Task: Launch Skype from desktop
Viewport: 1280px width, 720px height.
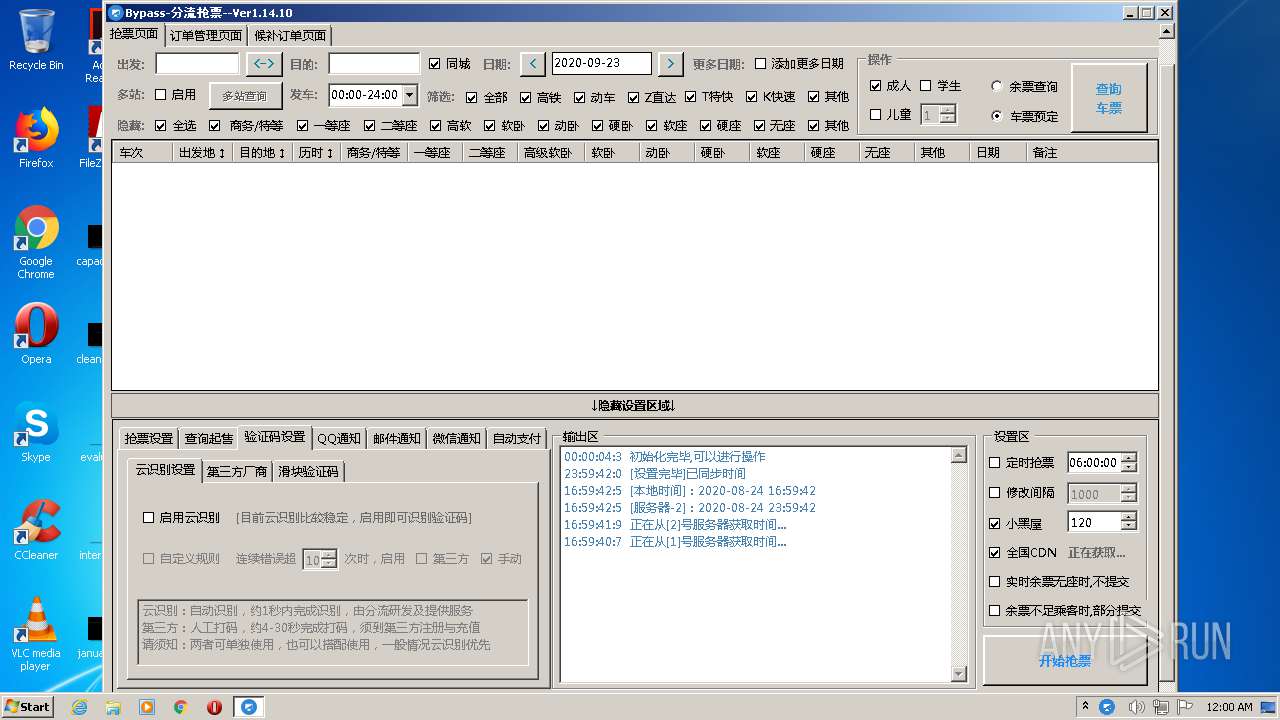Action: pos(36,433)
